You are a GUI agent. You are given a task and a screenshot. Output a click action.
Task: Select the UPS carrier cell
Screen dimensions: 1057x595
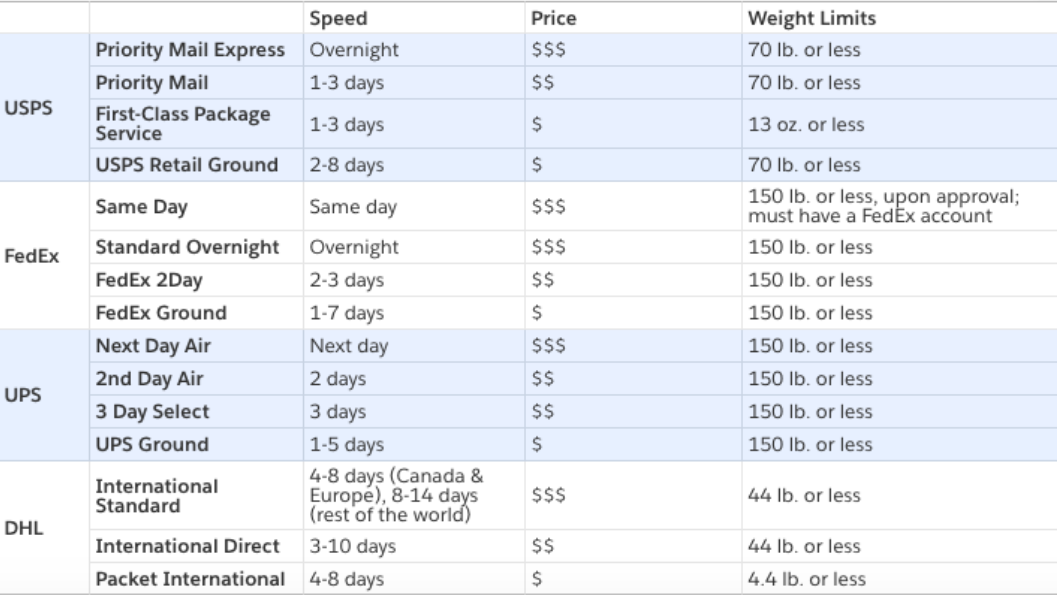pyautogui.click(x=22, y=395)
